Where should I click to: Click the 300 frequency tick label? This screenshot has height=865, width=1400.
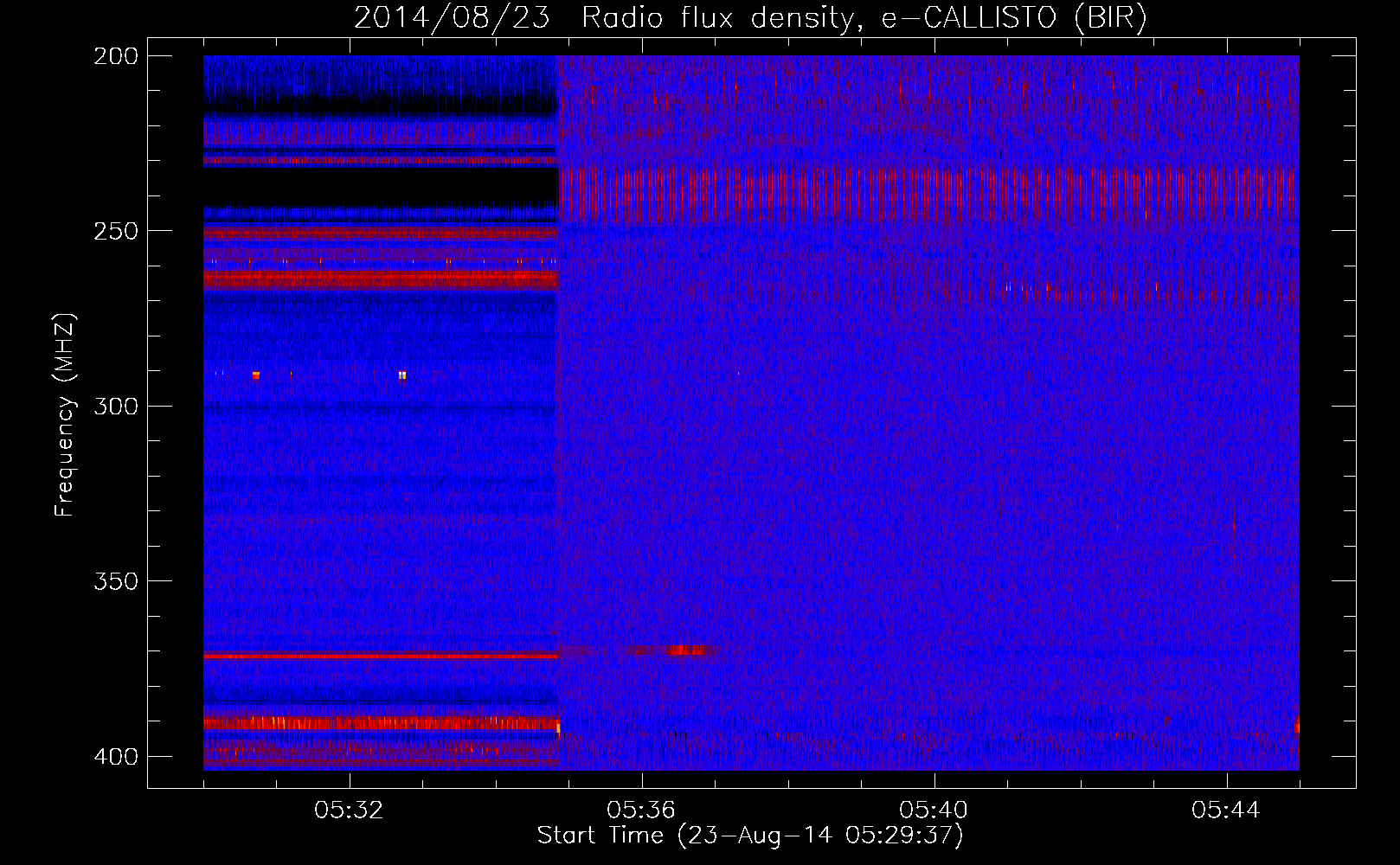point(116,406)
